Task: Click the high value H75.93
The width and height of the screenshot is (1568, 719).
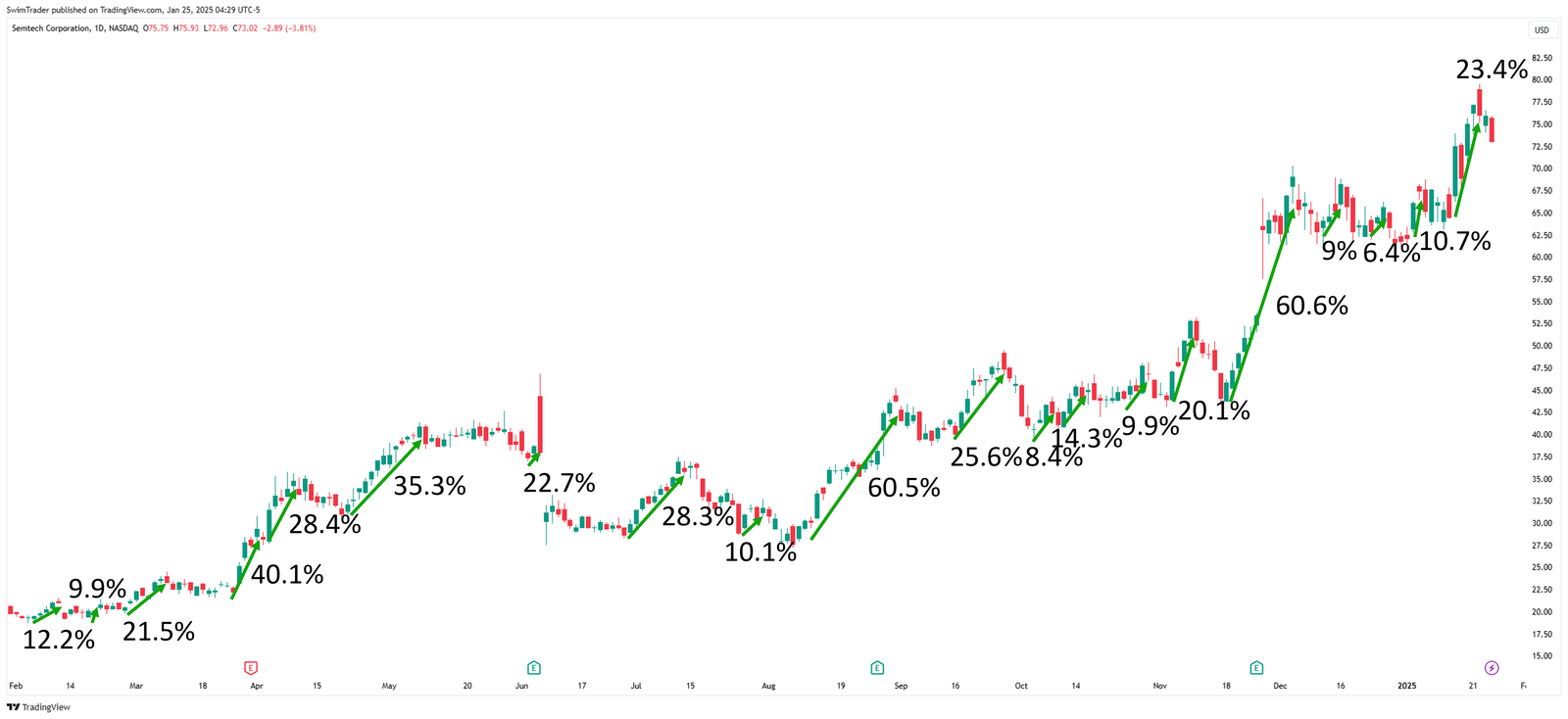Action: 186,28
